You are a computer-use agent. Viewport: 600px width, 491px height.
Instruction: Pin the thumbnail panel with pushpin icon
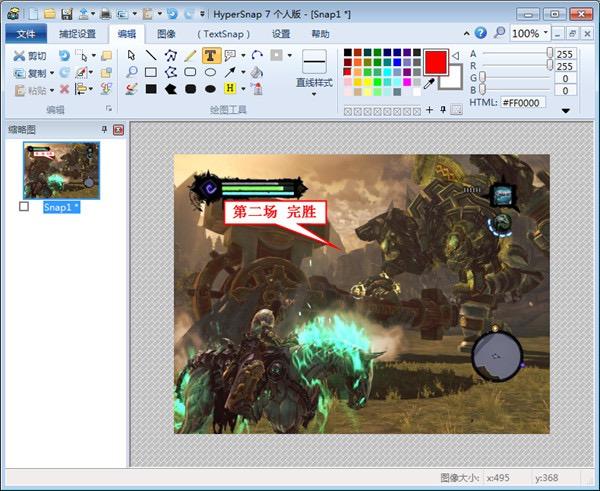pos(104,130)
